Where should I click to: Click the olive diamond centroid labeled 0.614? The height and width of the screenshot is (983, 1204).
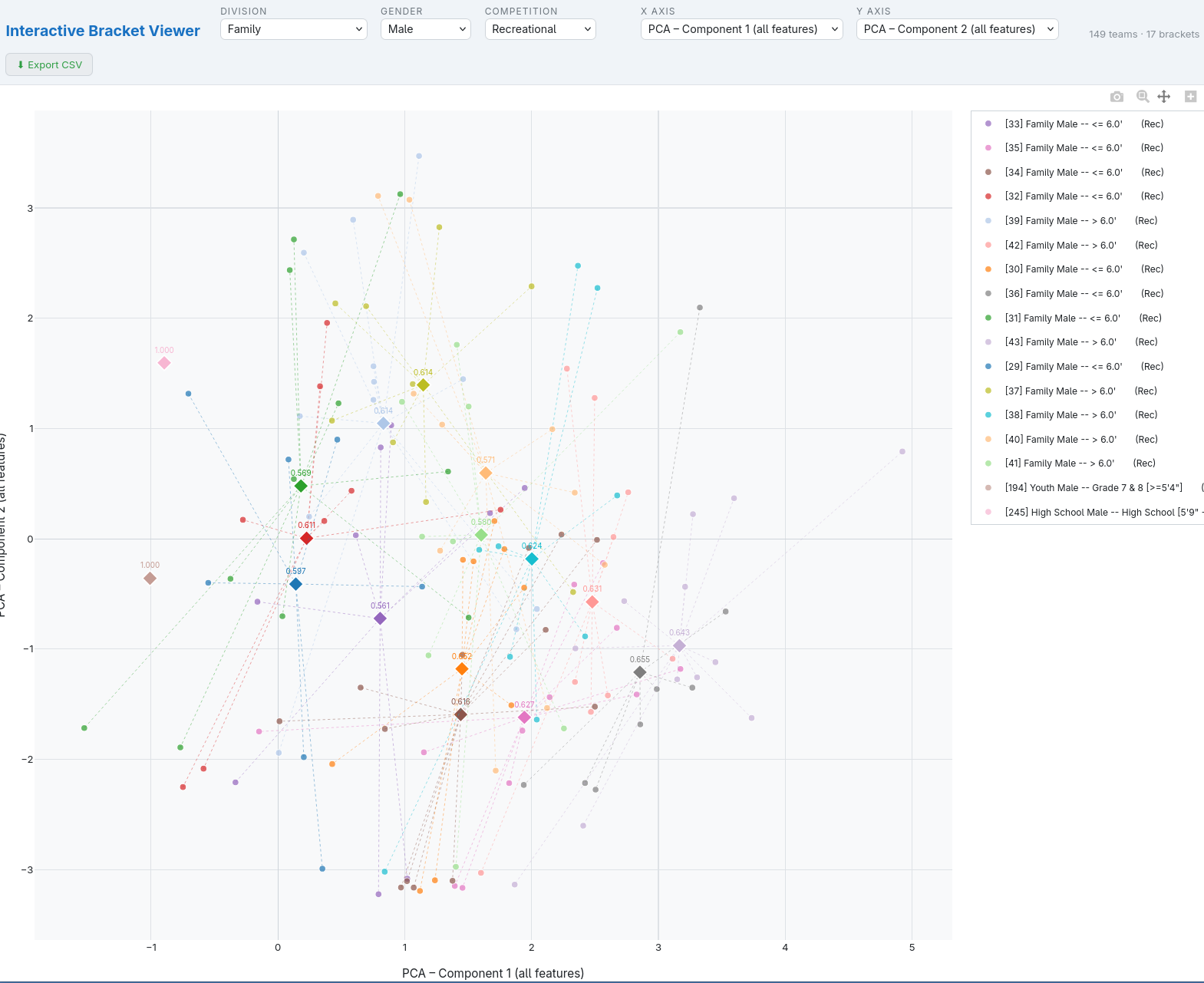[x=423, y=385]
